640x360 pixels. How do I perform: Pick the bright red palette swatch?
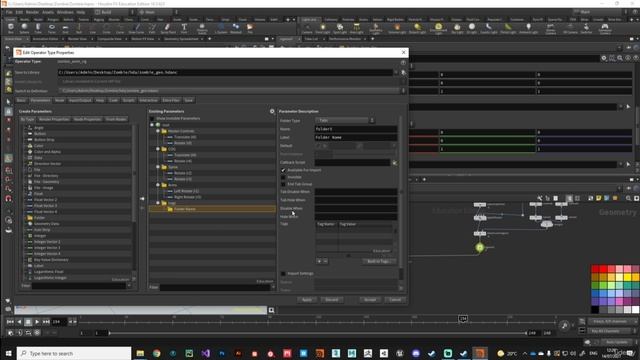(x=603, y=269)
